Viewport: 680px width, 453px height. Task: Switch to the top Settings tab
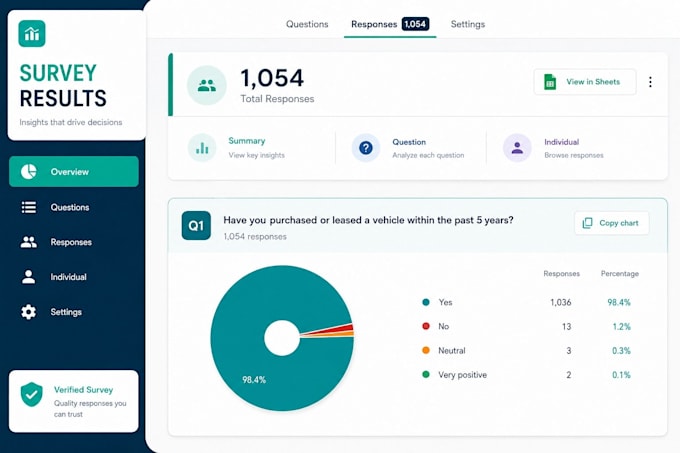pyautogui.click(x=468, y=24)
